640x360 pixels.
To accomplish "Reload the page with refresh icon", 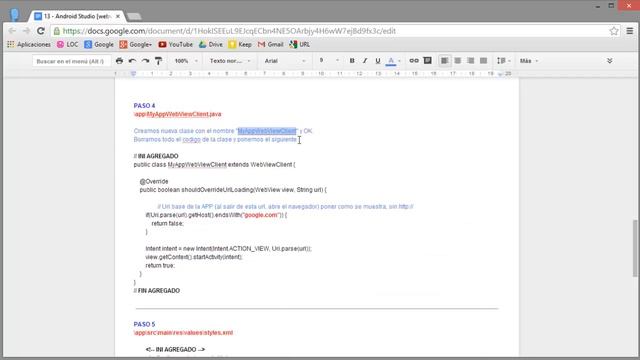I will (40, 31).
